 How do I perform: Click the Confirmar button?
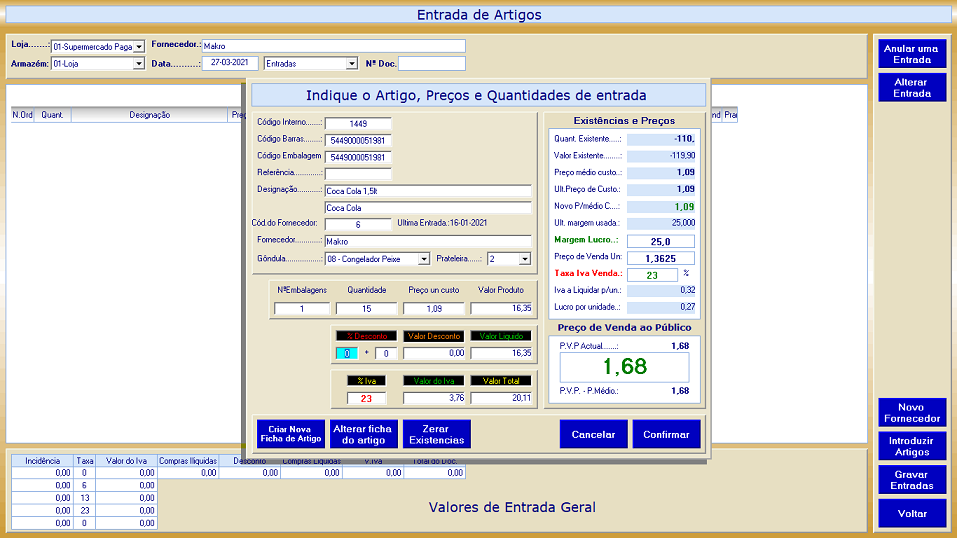(666, 434)
